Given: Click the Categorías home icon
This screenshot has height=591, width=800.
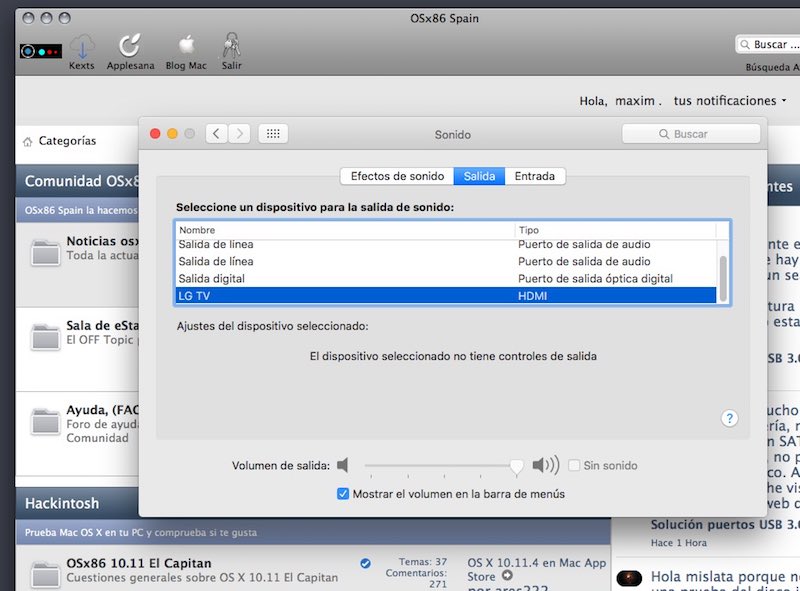Looking at the screenshot, I should pos(28,142).
